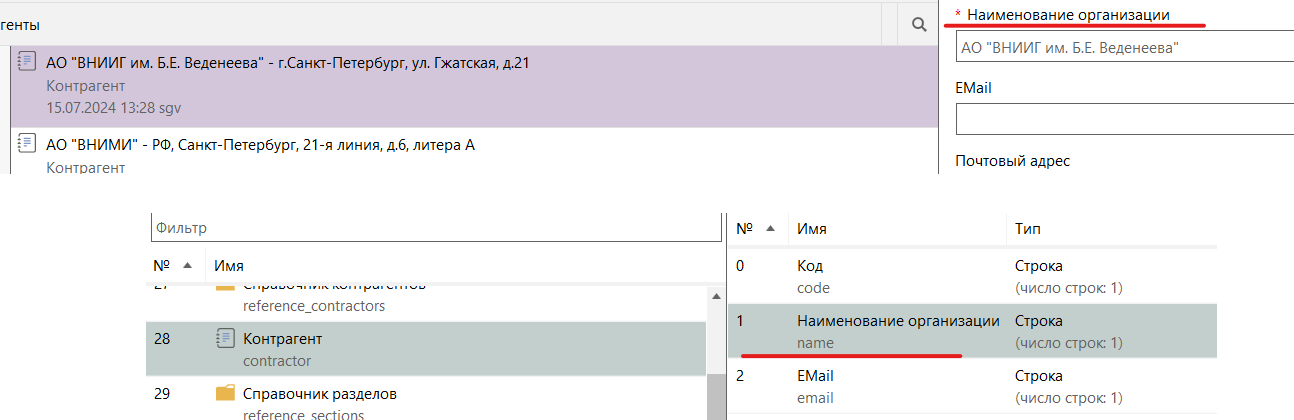Click the Контрагент document type icon
Image resolution: width=1294 pixels, height=420 pixels.
pyautogui.click(x=225, y=339)
